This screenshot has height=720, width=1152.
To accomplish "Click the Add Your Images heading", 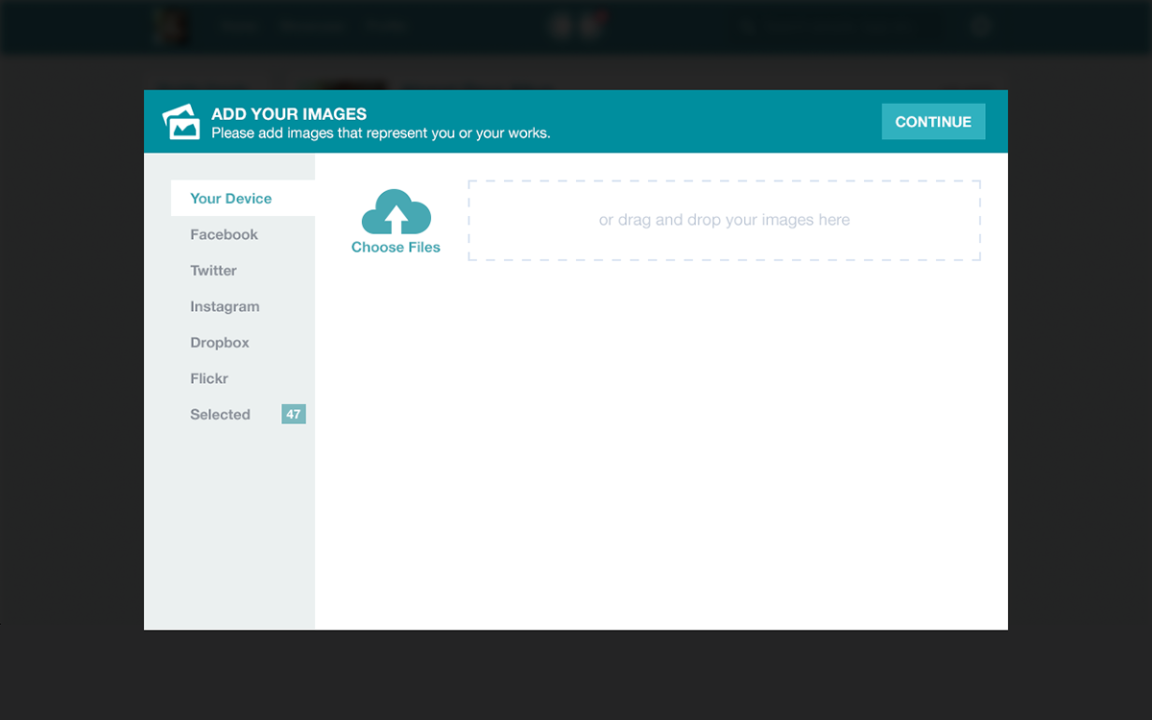I will click(x=289, y=114).
